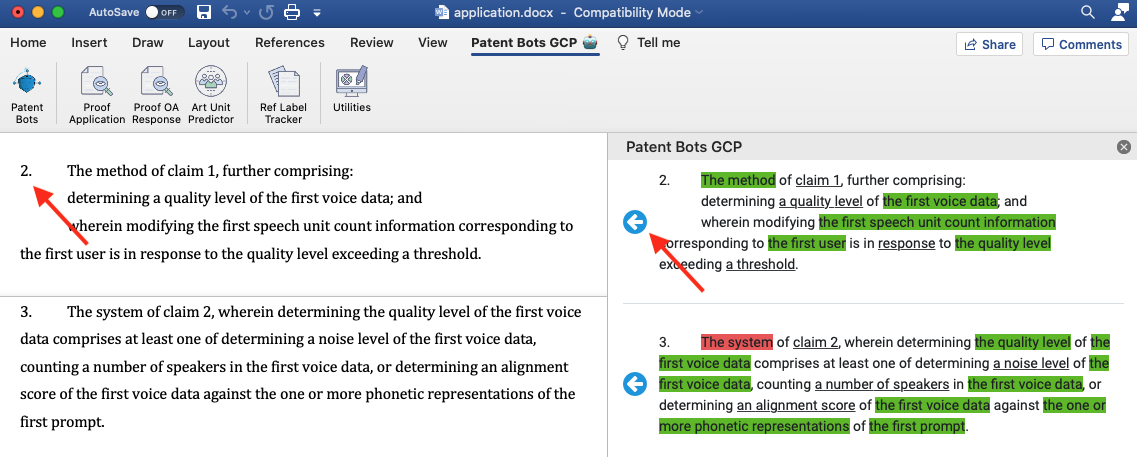Open the quick access toolbar customize dropdown

tap(317, 13)
